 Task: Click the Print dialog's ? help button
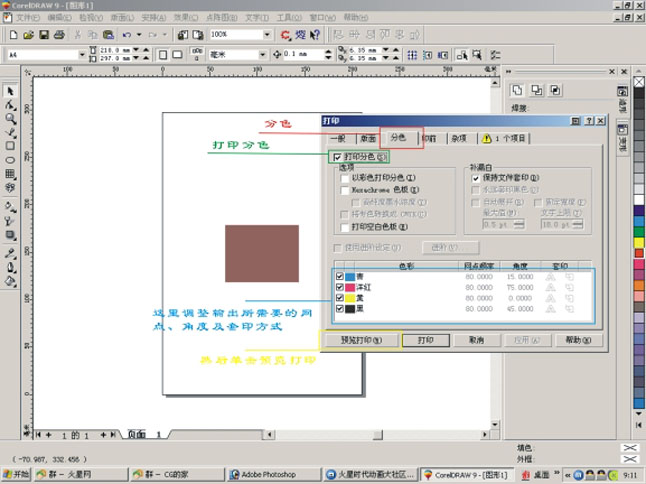click(x=590, y=121)
